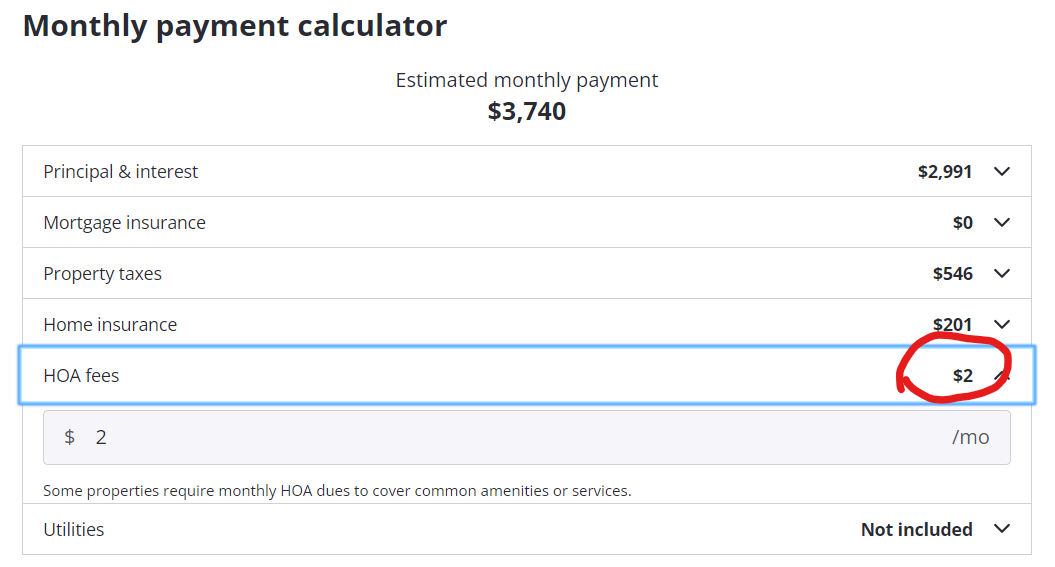Click the Monthly payment calculator heading
The height and width of the screenshot is (567, 1055).
[x=235, y=27]
